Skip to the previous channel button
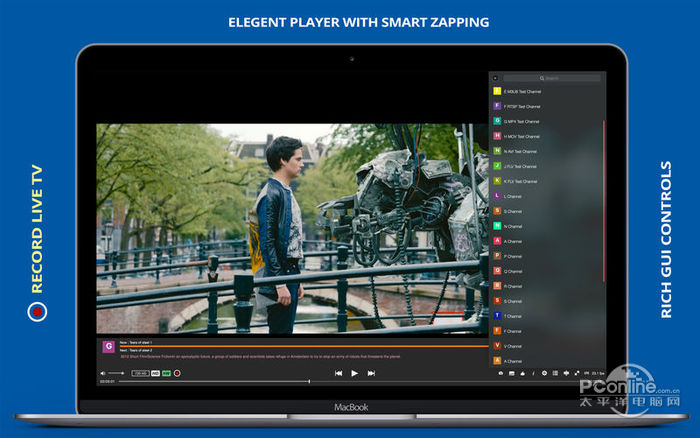This screenshot has height=438, width=700. coord(338,373)
